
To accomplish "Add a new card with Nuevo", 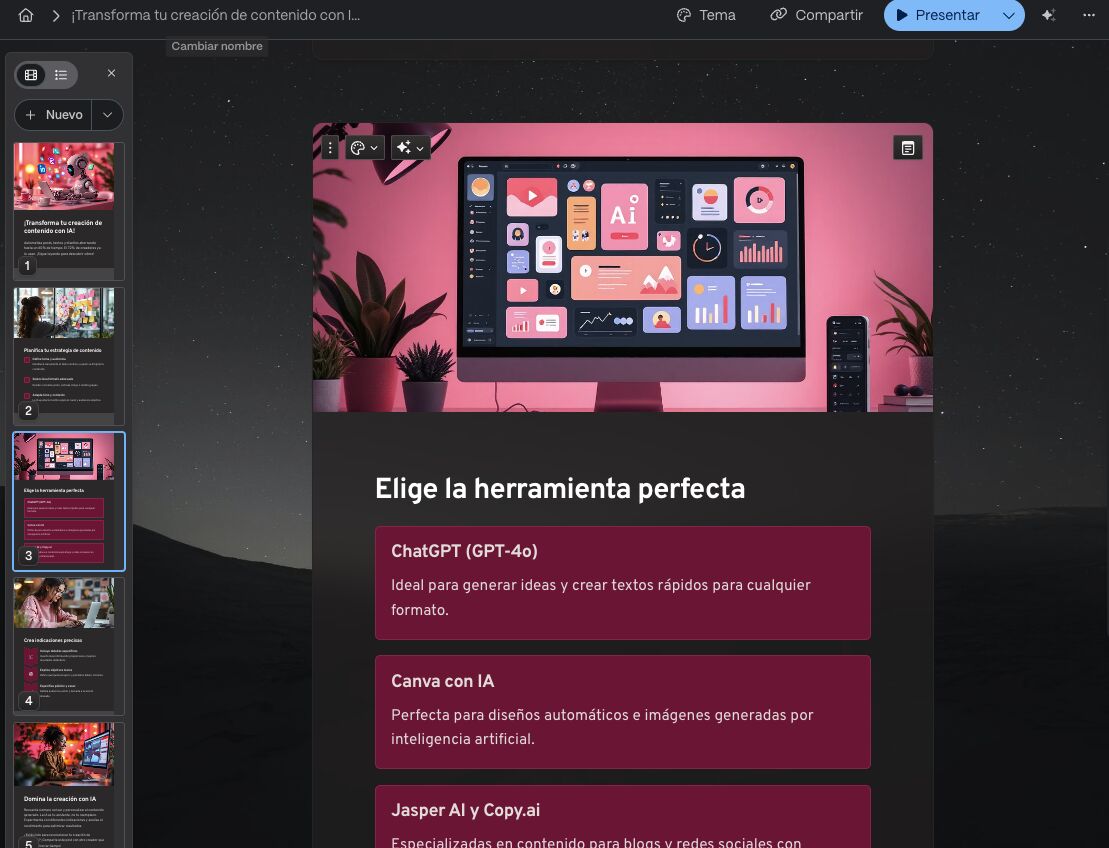I will point(54,115).
